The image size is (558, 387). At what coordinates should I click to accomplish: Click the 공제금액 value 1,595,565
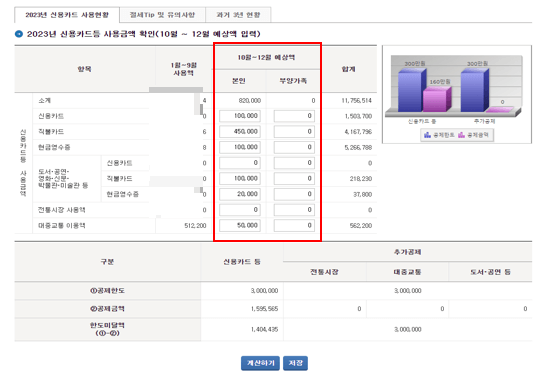click(x=264, y=309)
